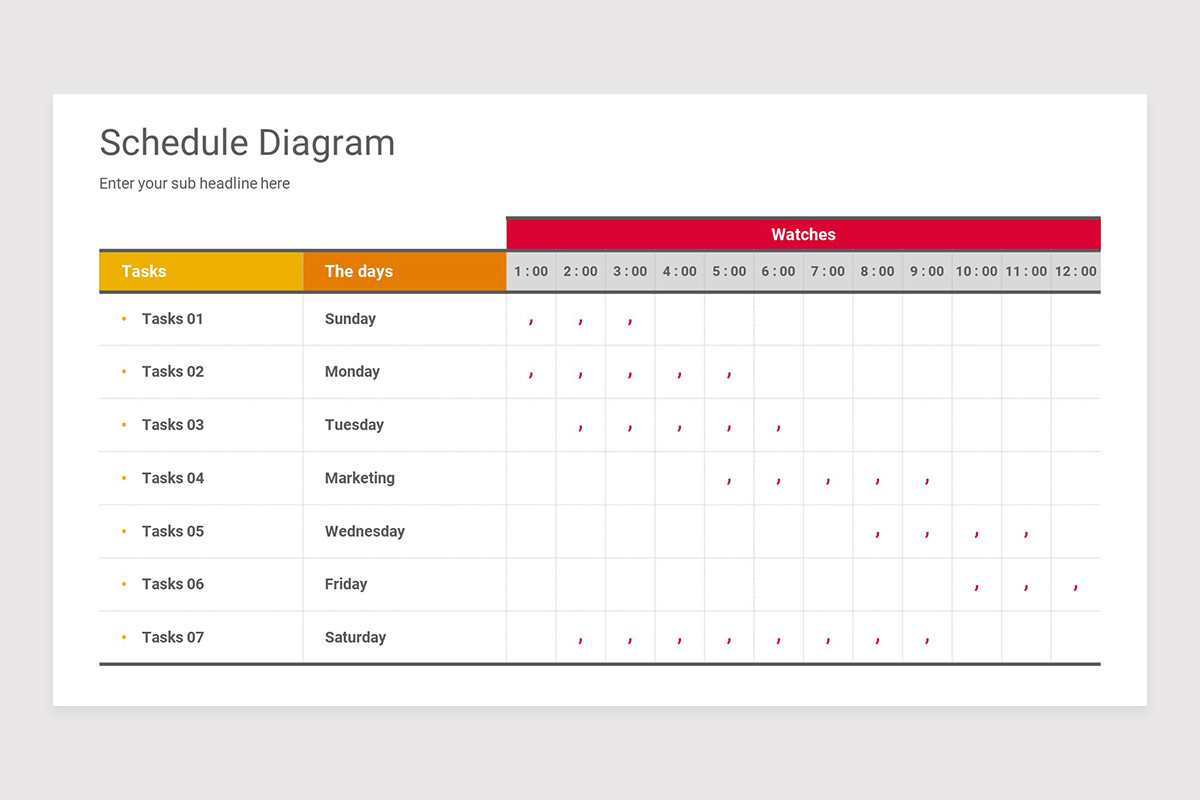Viewport: 1200px width, 800px height.
Task: Open the 10:00 column header
Action: pyautogui.click(x=976, y=270)
